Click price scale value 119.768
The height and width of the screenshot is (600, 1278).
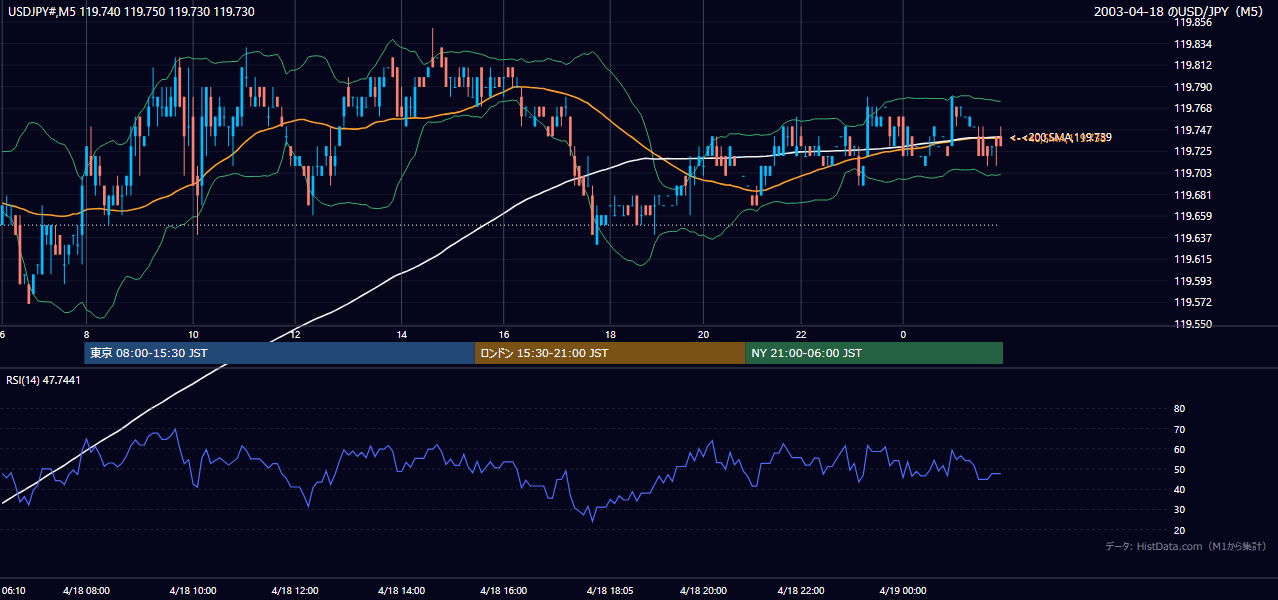(1193, 109)
